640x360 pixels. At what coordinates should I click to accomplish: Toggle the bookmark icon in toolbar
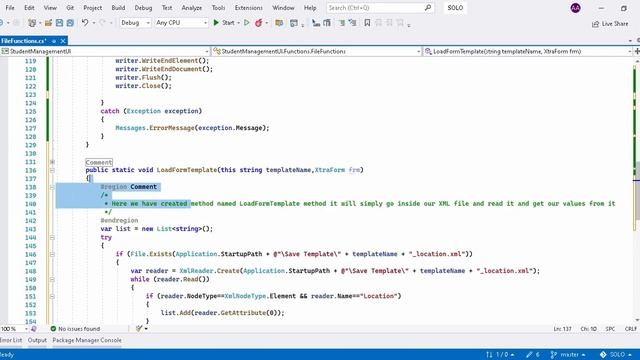[367, 23]
